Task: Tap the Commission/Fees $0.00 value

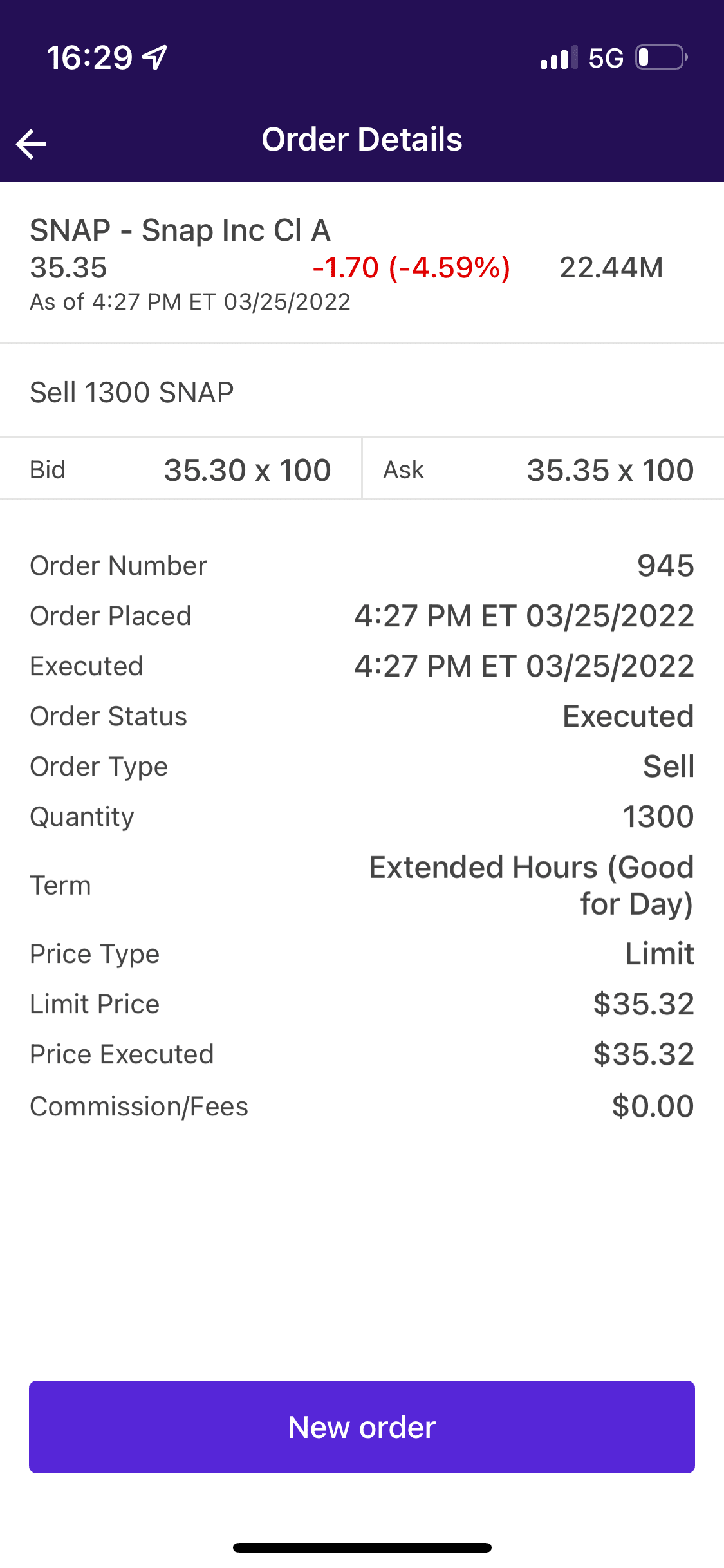Action: click(x=653, y=1106)
